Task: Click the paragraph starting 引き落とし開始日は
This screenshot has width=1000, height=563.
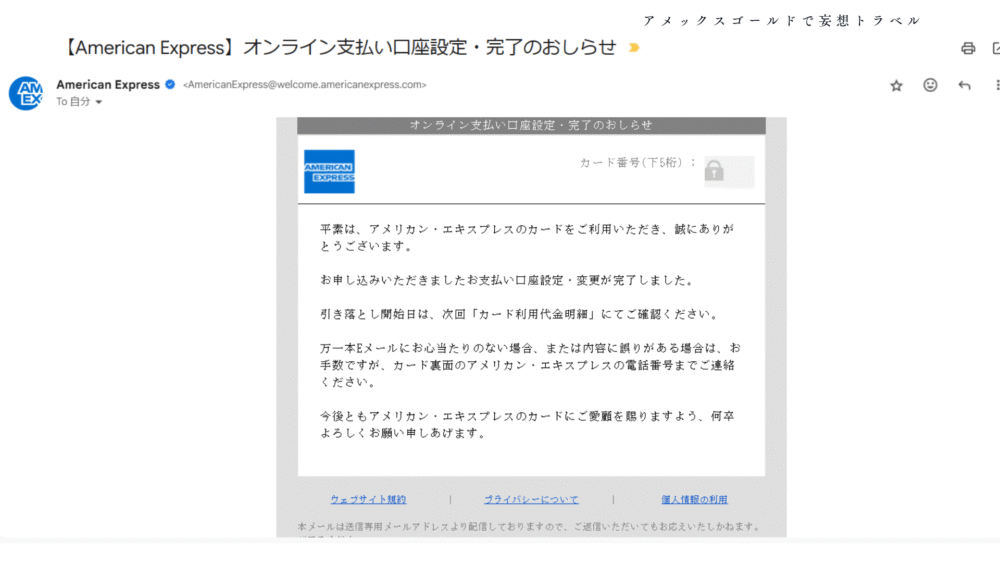Action: [520, 314]
